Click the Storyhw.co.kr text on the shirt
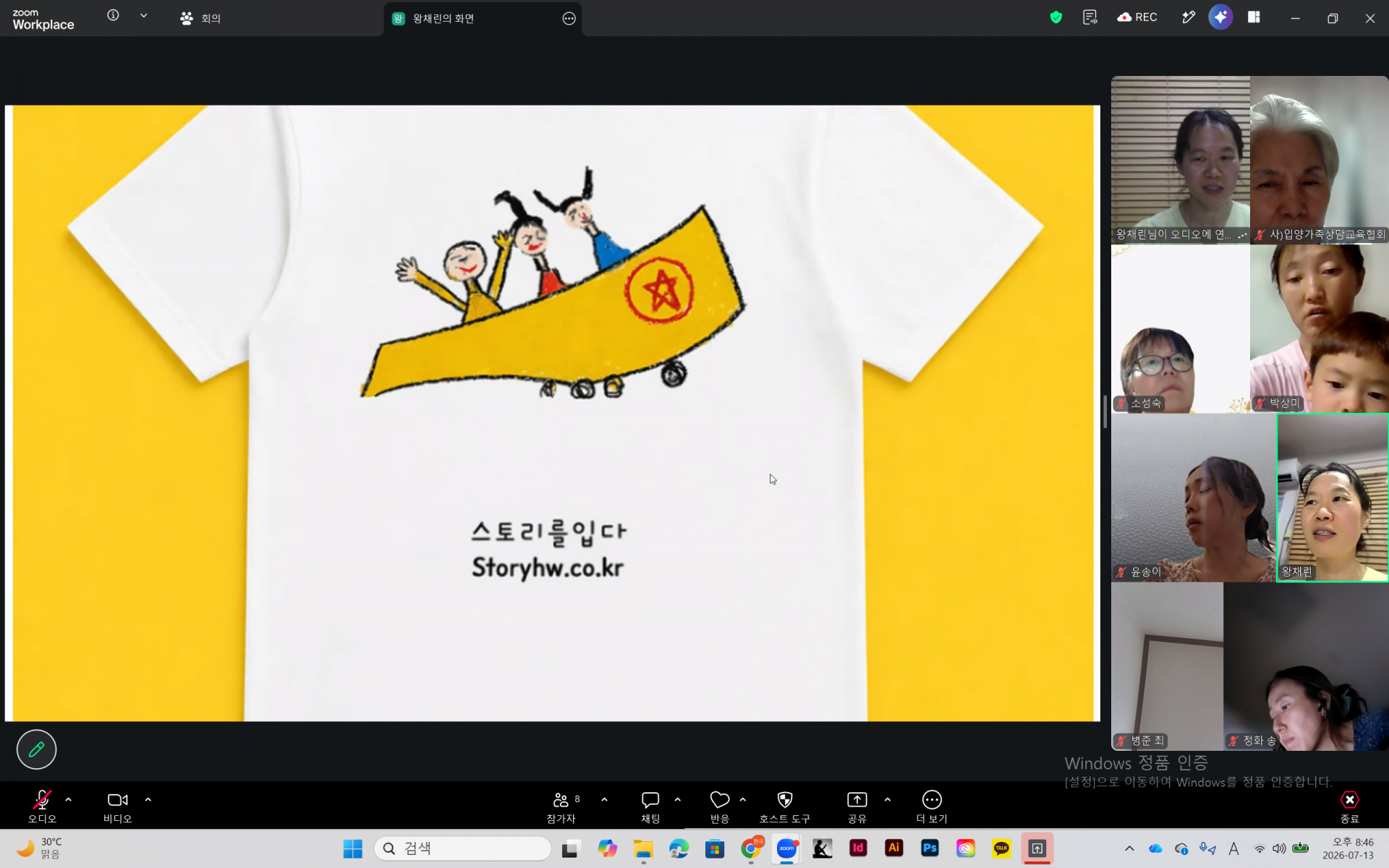1389x868 pixels. tap(548, 568)
